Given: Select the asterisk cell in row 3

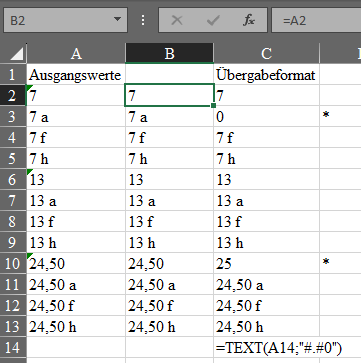Looking at the screenshot, I should (340, 117).
